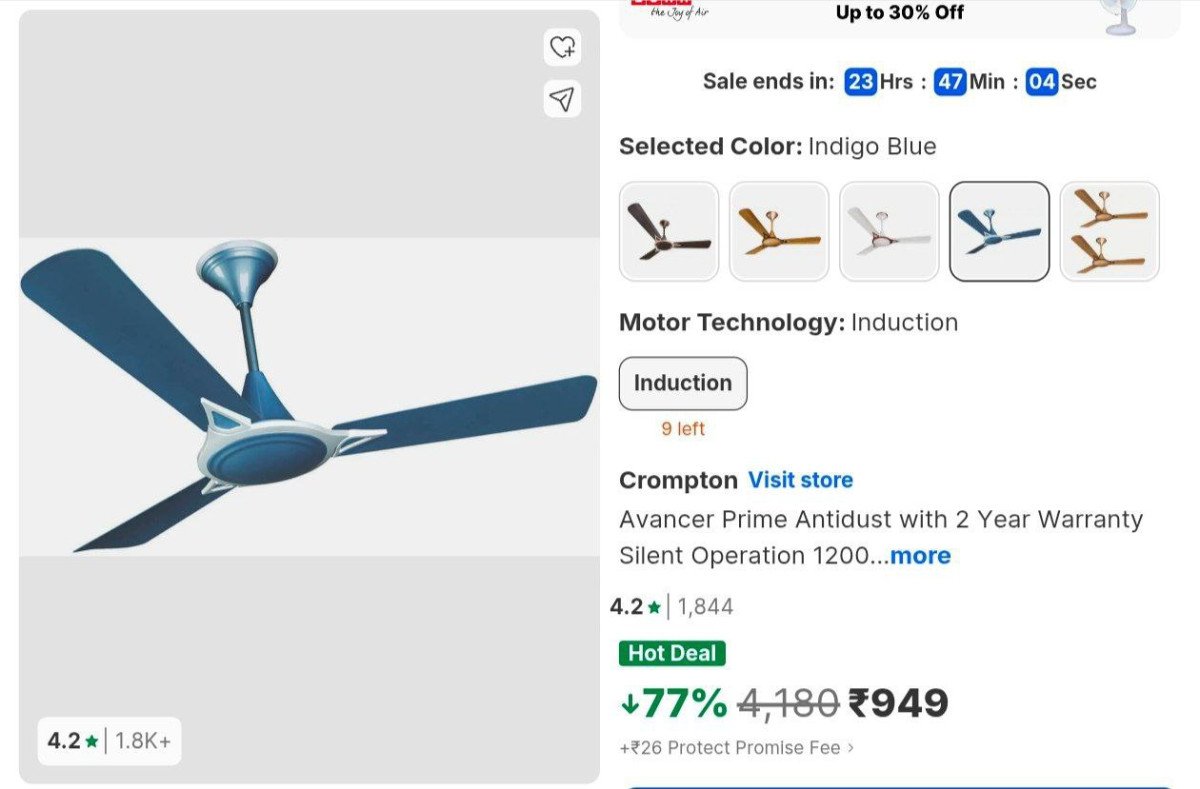Select the brown fan color option

tap(668, 231)
